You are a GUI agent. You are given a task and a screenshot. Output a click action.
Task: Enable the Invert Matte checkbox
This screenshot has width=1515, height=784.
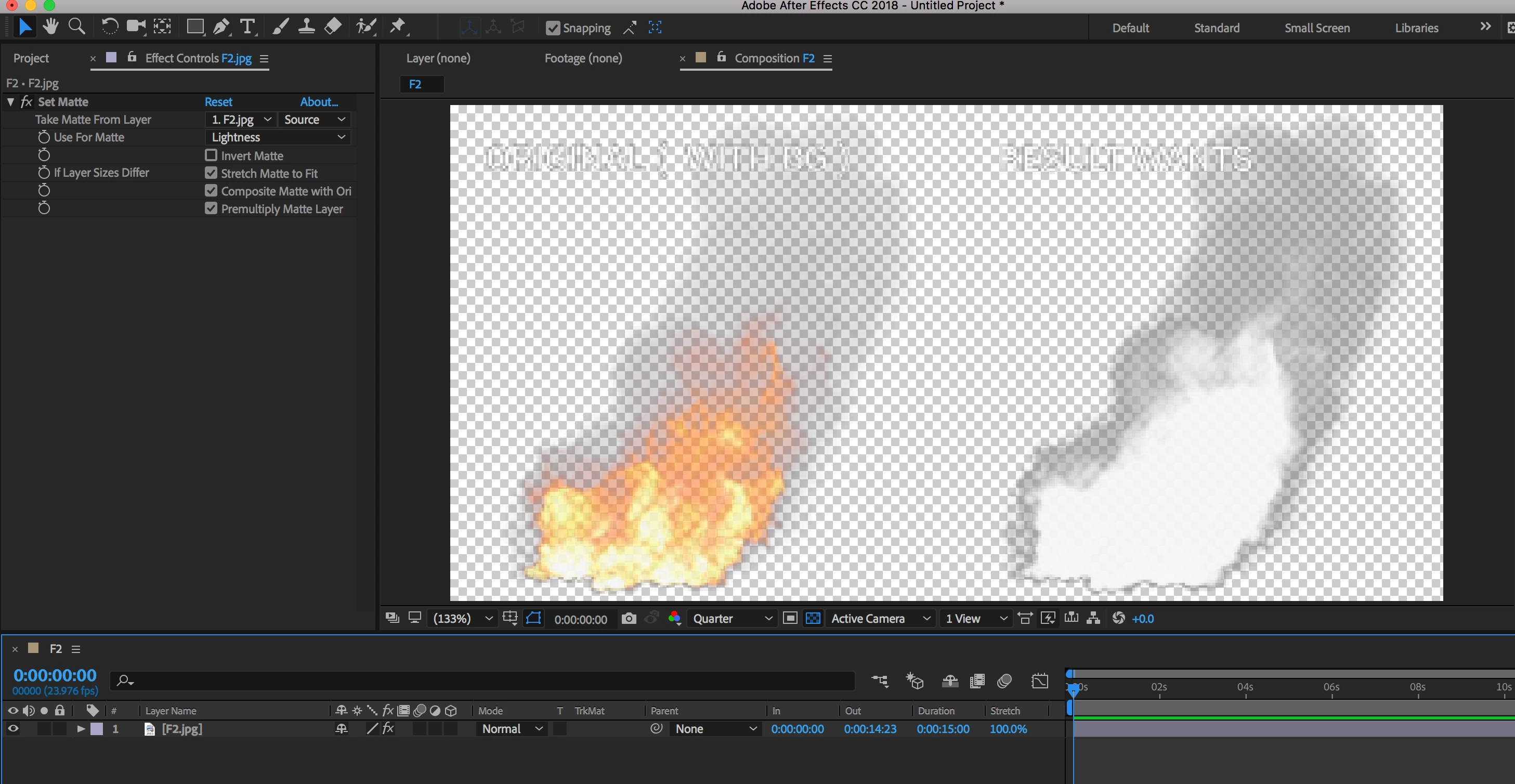[211, 155]
